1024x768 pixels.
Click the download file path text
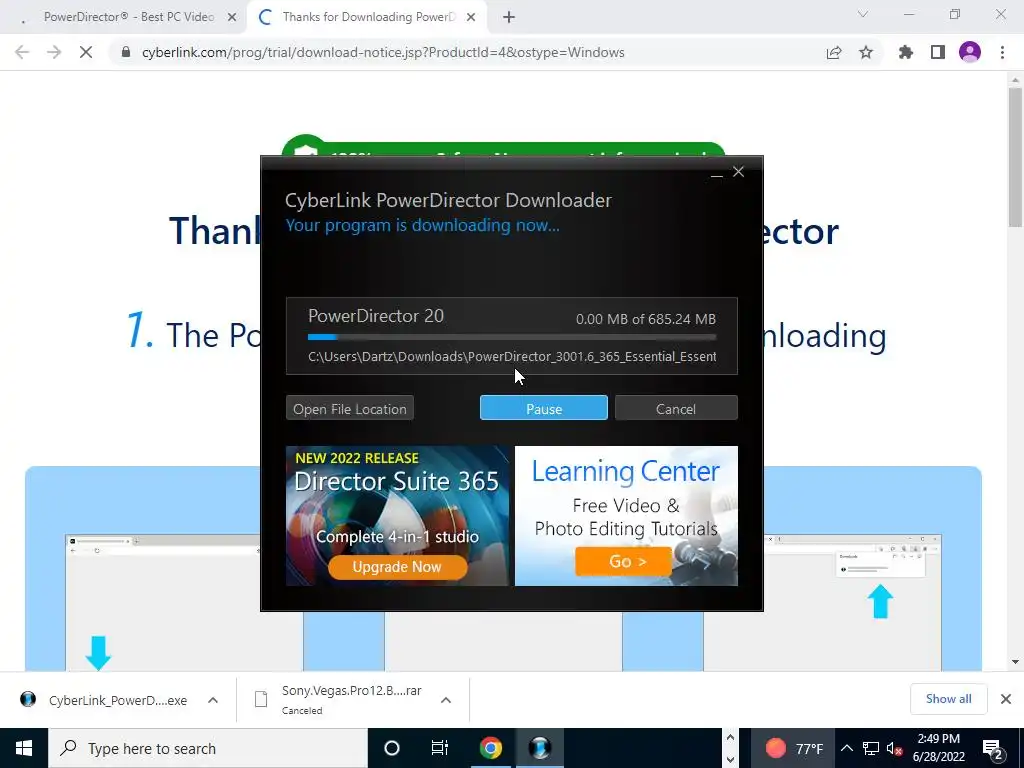pos(512,357)
